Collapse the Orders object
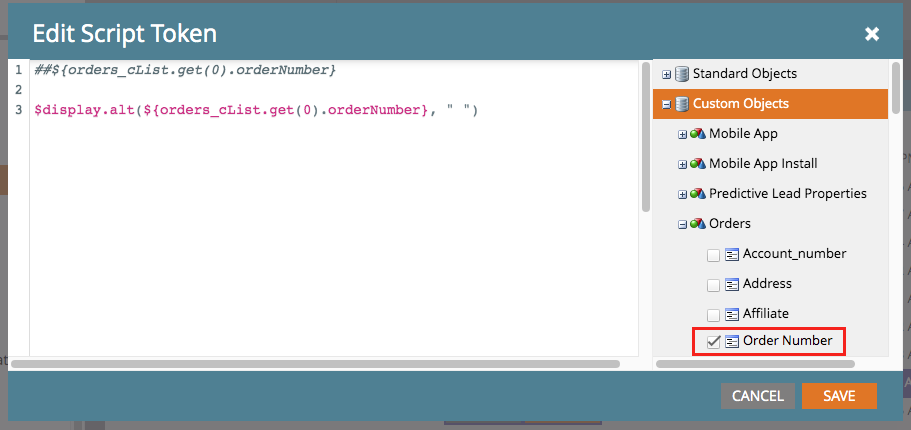The height and width of the screenshot is (430, 911). click(683, 224)
